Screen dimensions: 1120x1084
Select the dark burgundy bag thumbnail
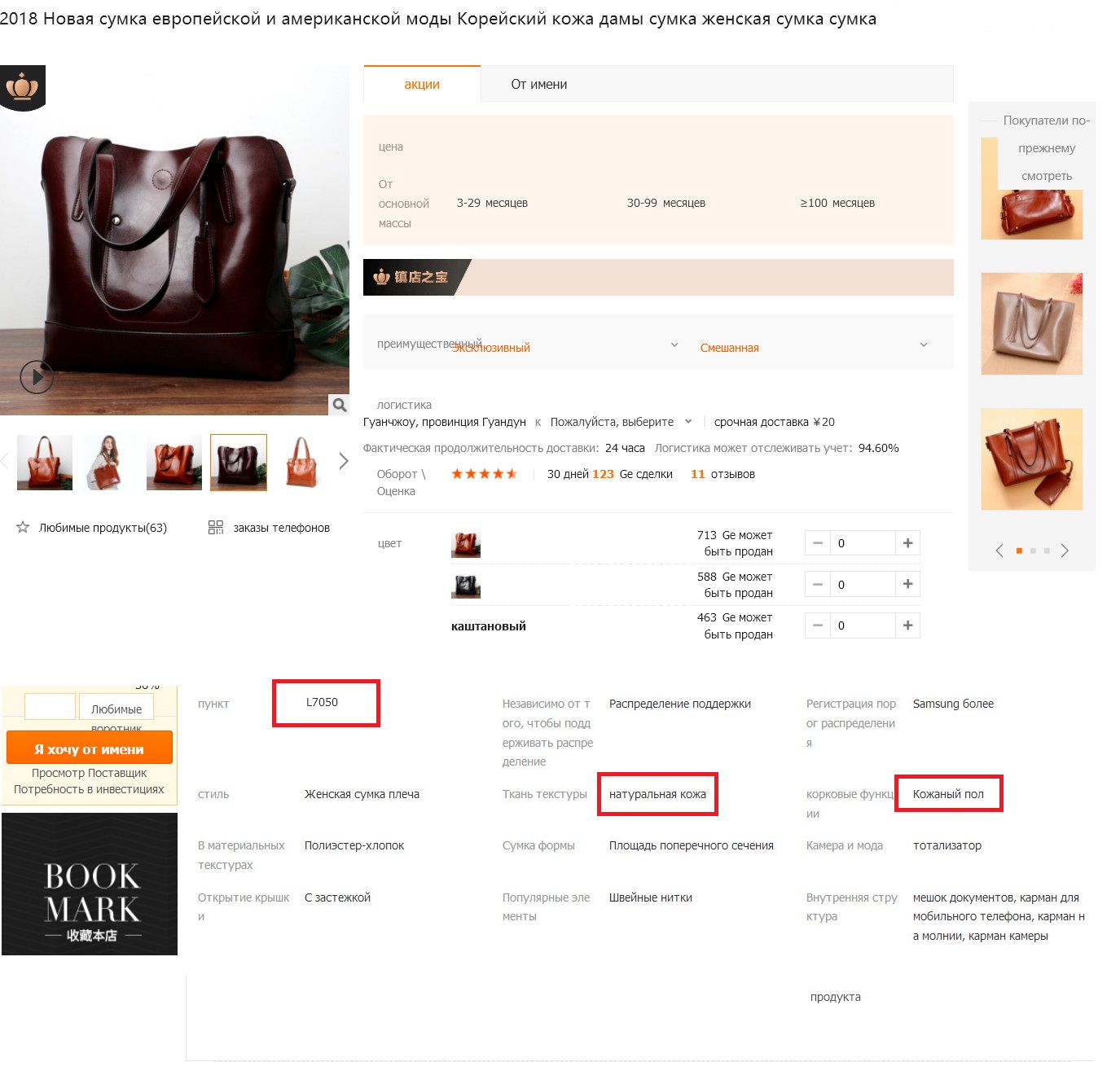point(239,463)
